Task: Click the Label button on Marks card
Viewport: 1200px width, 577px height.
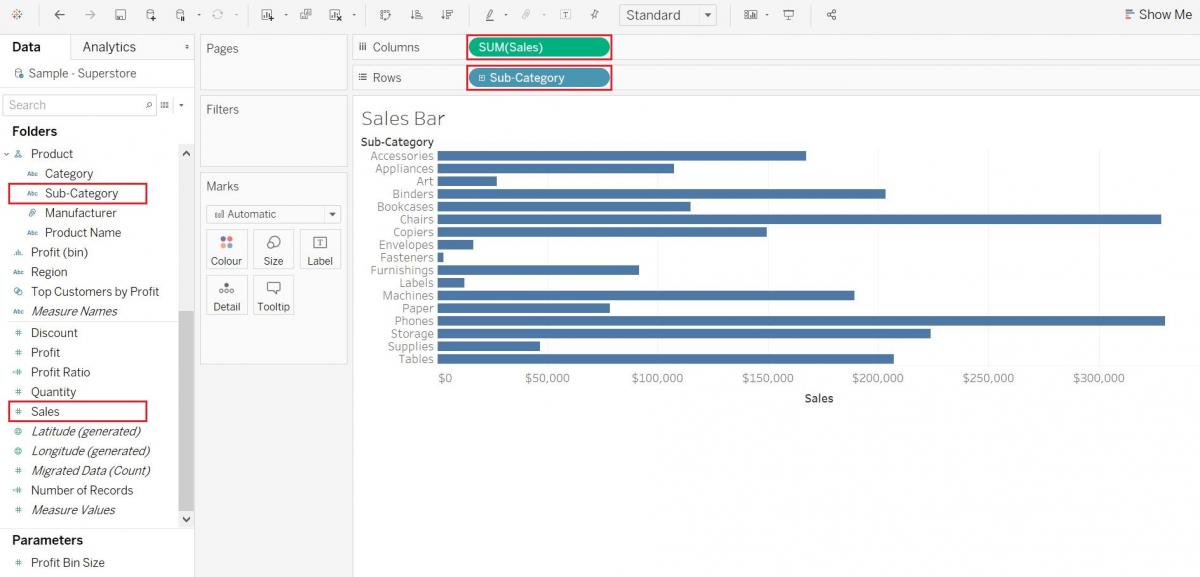Action: pos(320,250)
